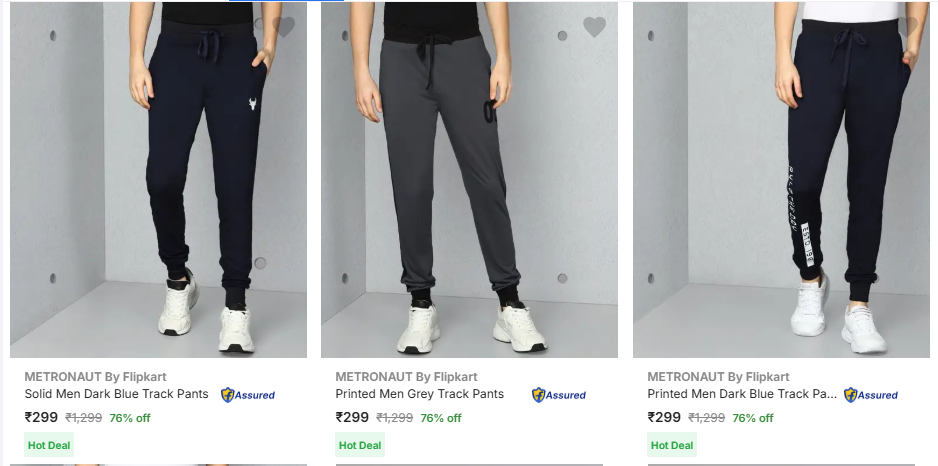The height and width of the screenshot is (466, 938).
Task: Click Assured badge on Grey Track Pants
Action: point(558,395)
